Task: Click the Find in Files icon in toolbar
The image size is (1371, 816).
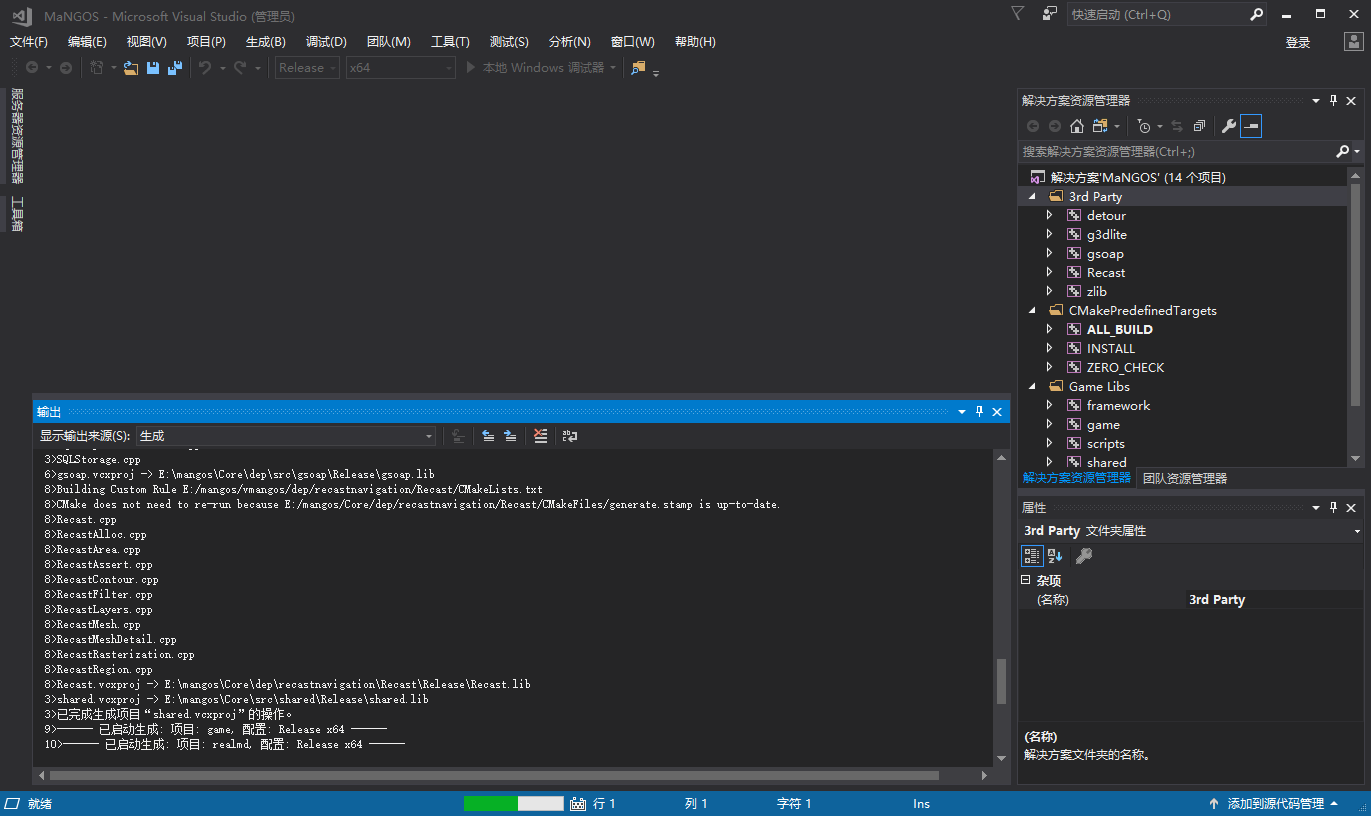Action: 639,68
